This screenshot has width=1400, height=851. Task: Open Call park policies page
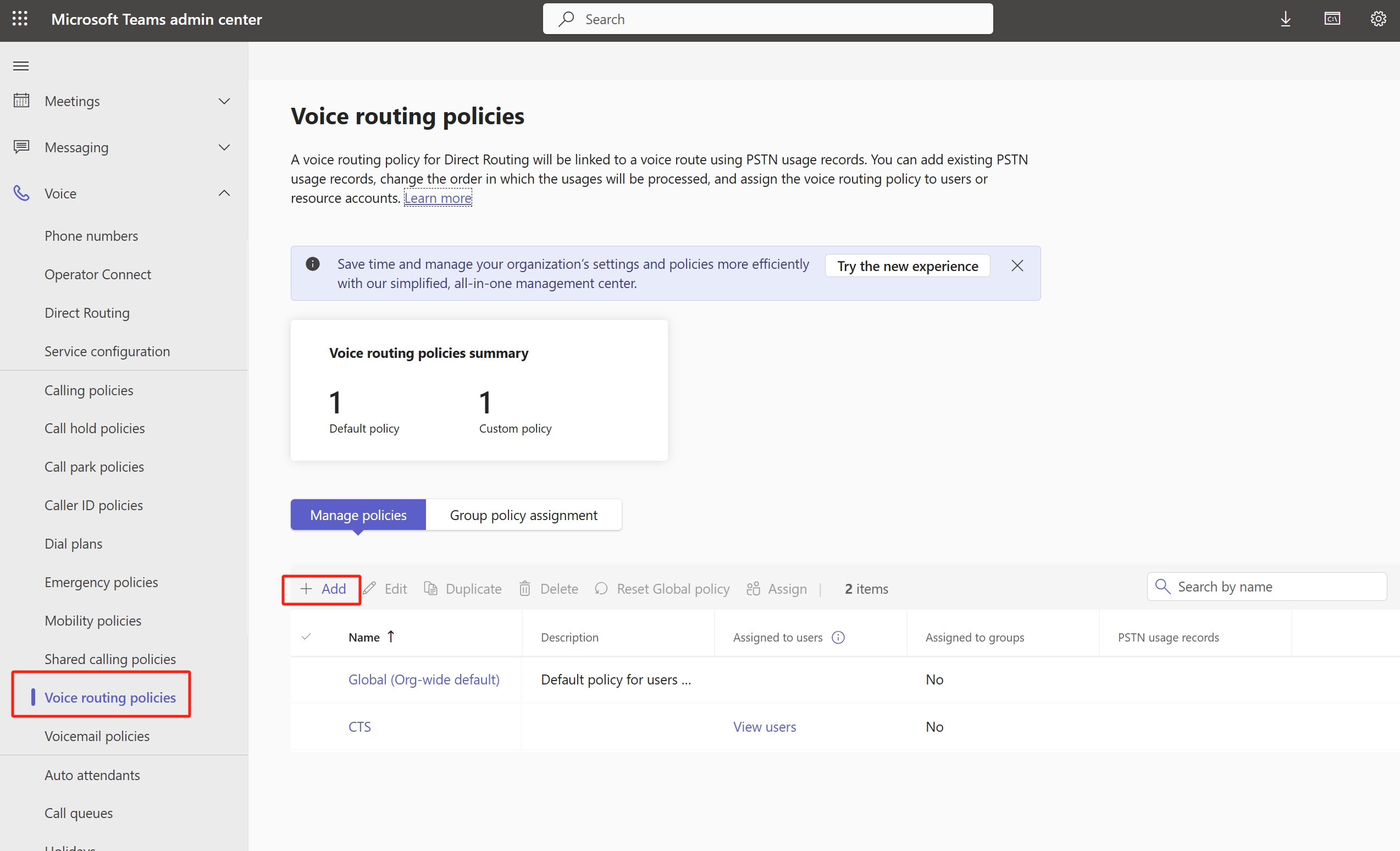point(95,467)
